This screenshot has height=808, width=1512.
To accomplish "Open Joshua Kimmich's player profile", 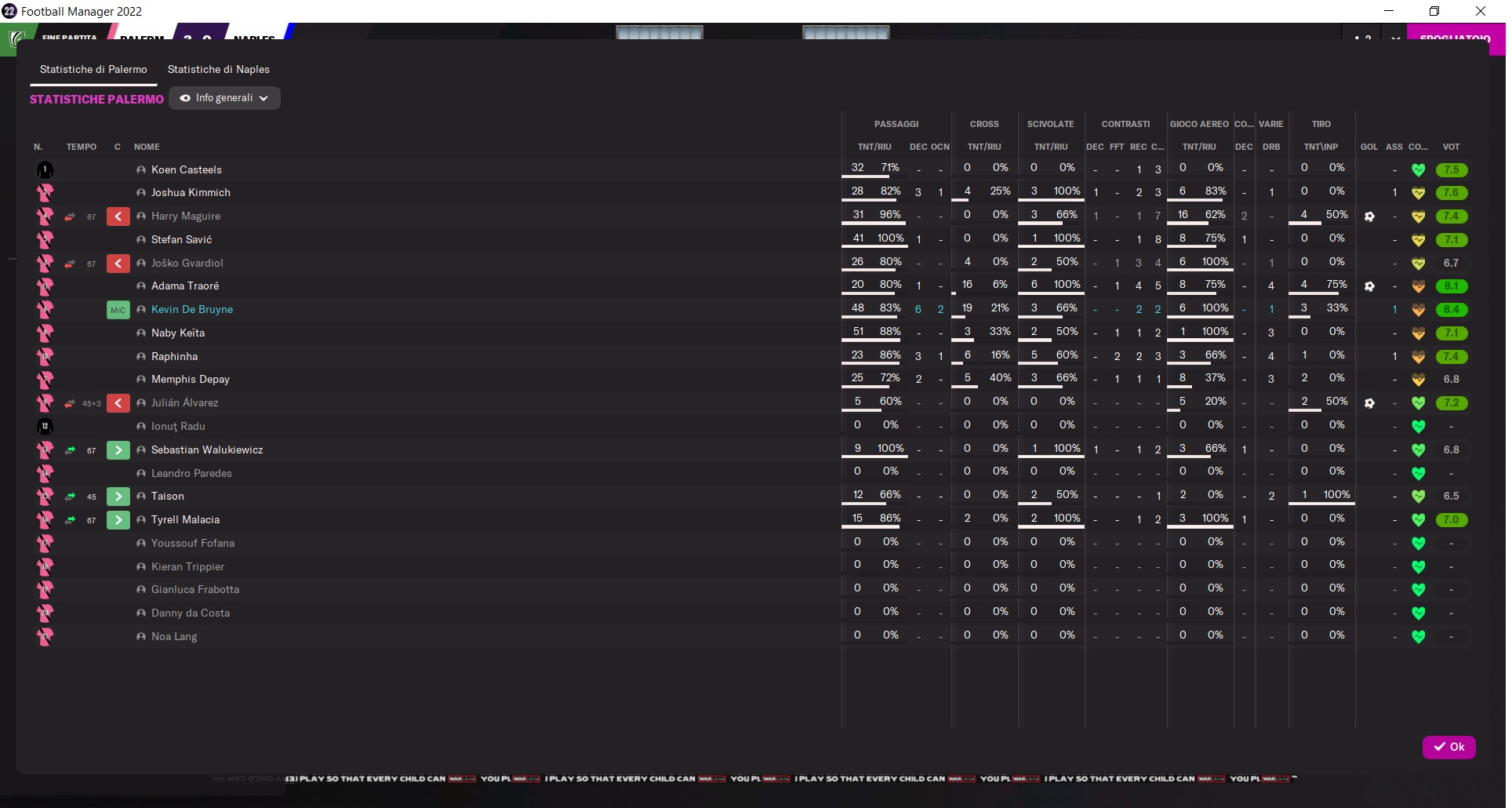I will point(191,192).
